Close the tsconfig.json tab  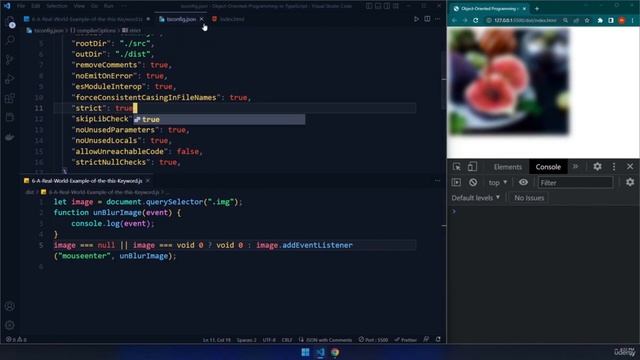point(202,19)
